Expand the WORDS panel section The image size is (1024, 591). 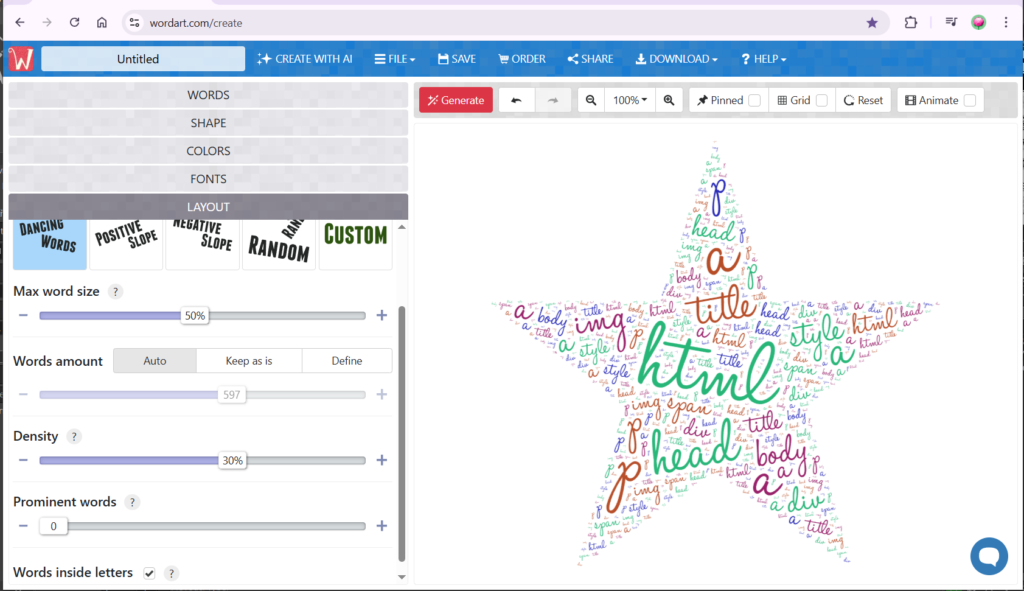pyautogui.click(x=208, y=95)
